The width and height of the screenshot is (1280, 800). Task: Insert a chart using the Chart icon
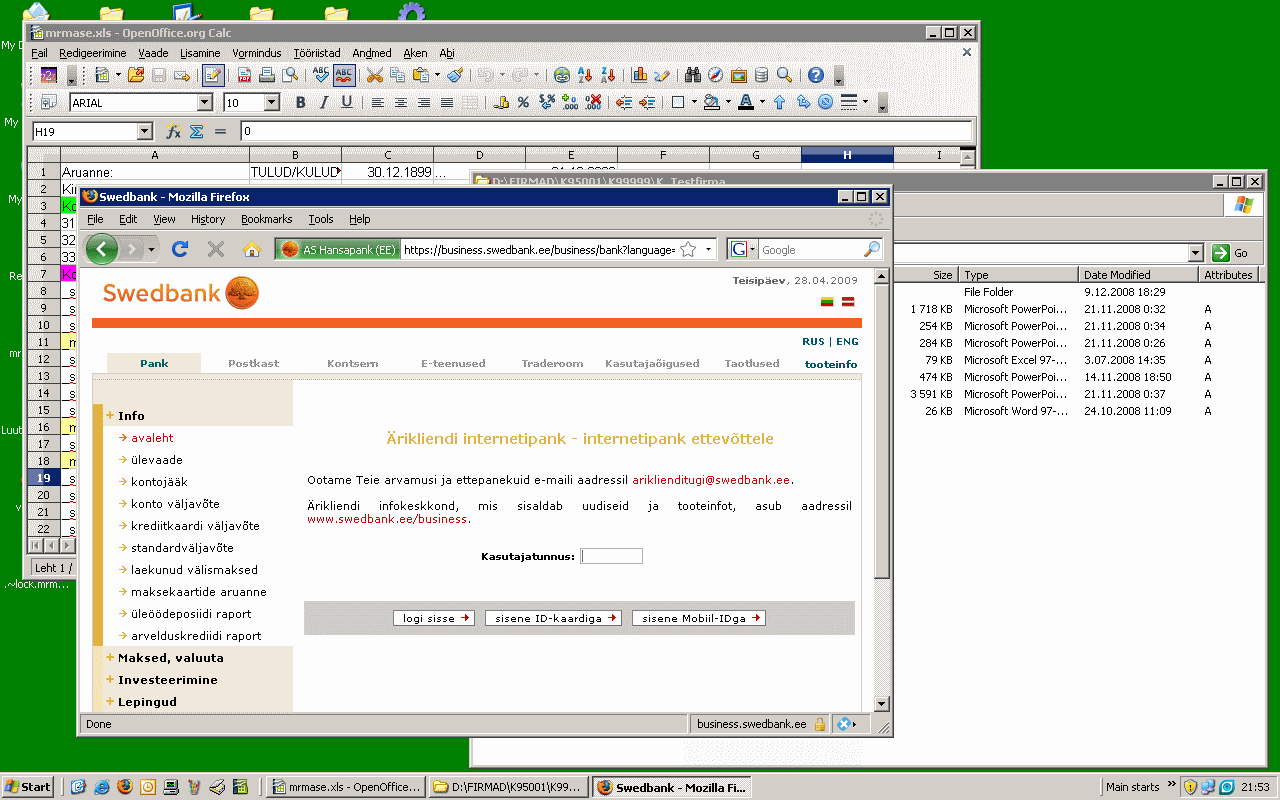point(640,75)
